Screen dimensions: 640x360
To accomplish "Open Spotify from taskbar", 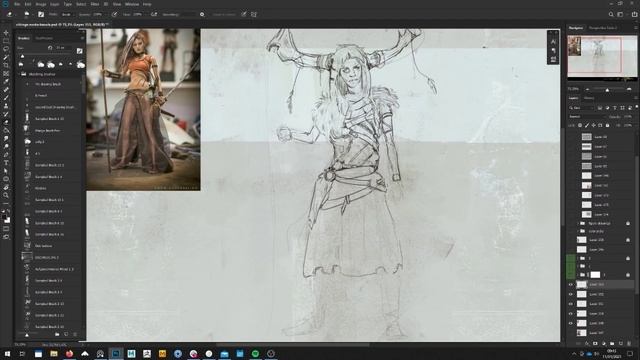I will [x=255, y=353].
